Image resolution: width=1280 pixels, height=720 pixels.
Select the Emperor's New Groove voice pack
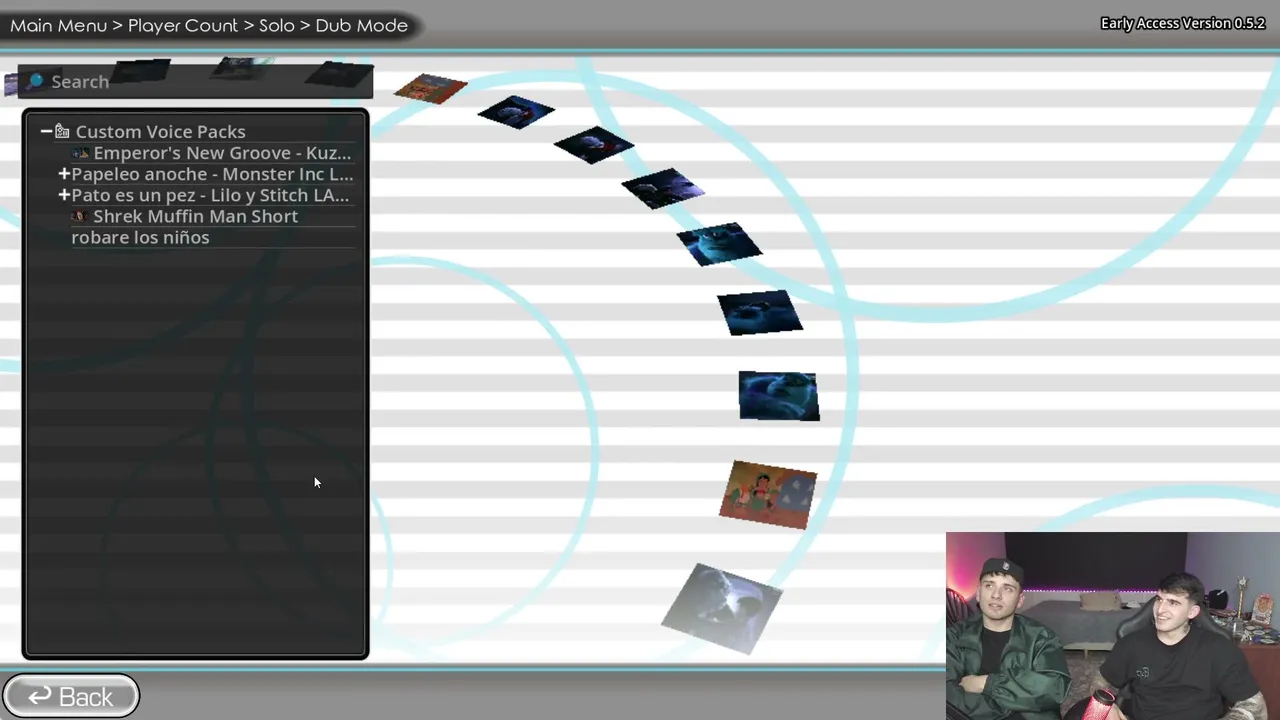tap(222, 153)
